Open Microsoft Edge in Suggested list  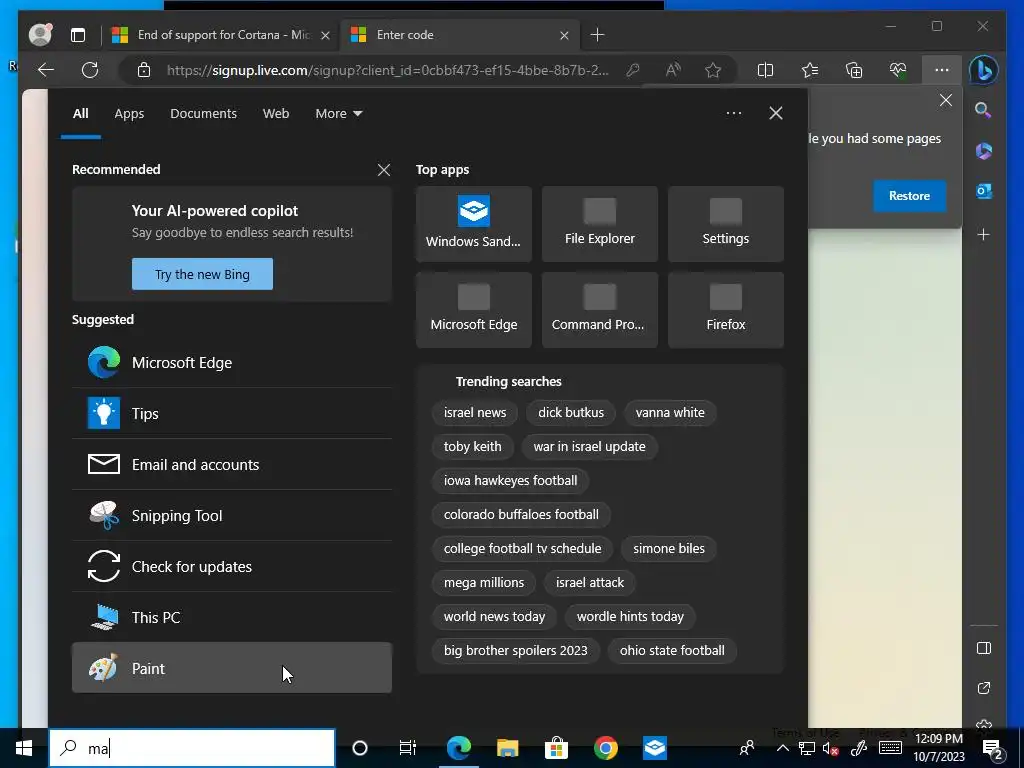pyautogui.click(x=232, y=362)
